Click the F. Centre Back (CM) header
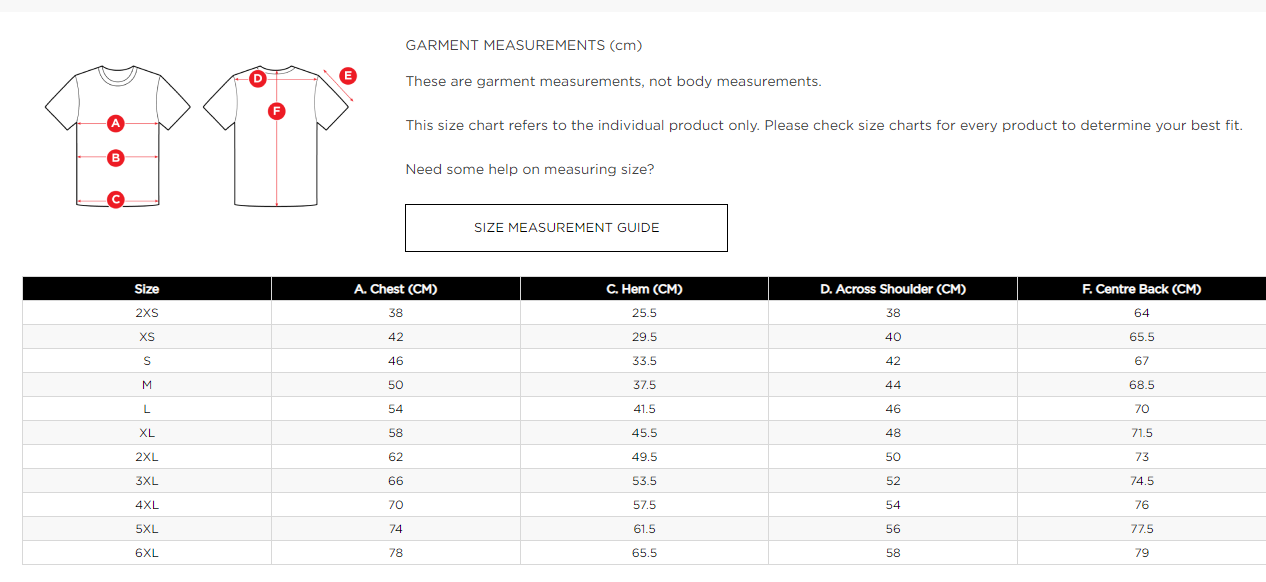Screen dimensions: 1266x582 [x=1141, y=289]
